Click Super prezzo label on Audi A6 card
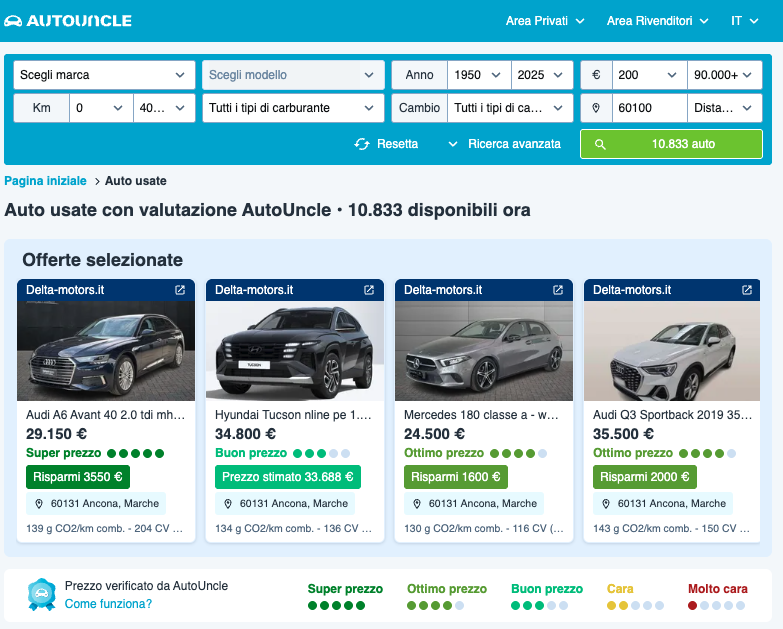Screen dimensions: 783x629 (x=63, y=453)
